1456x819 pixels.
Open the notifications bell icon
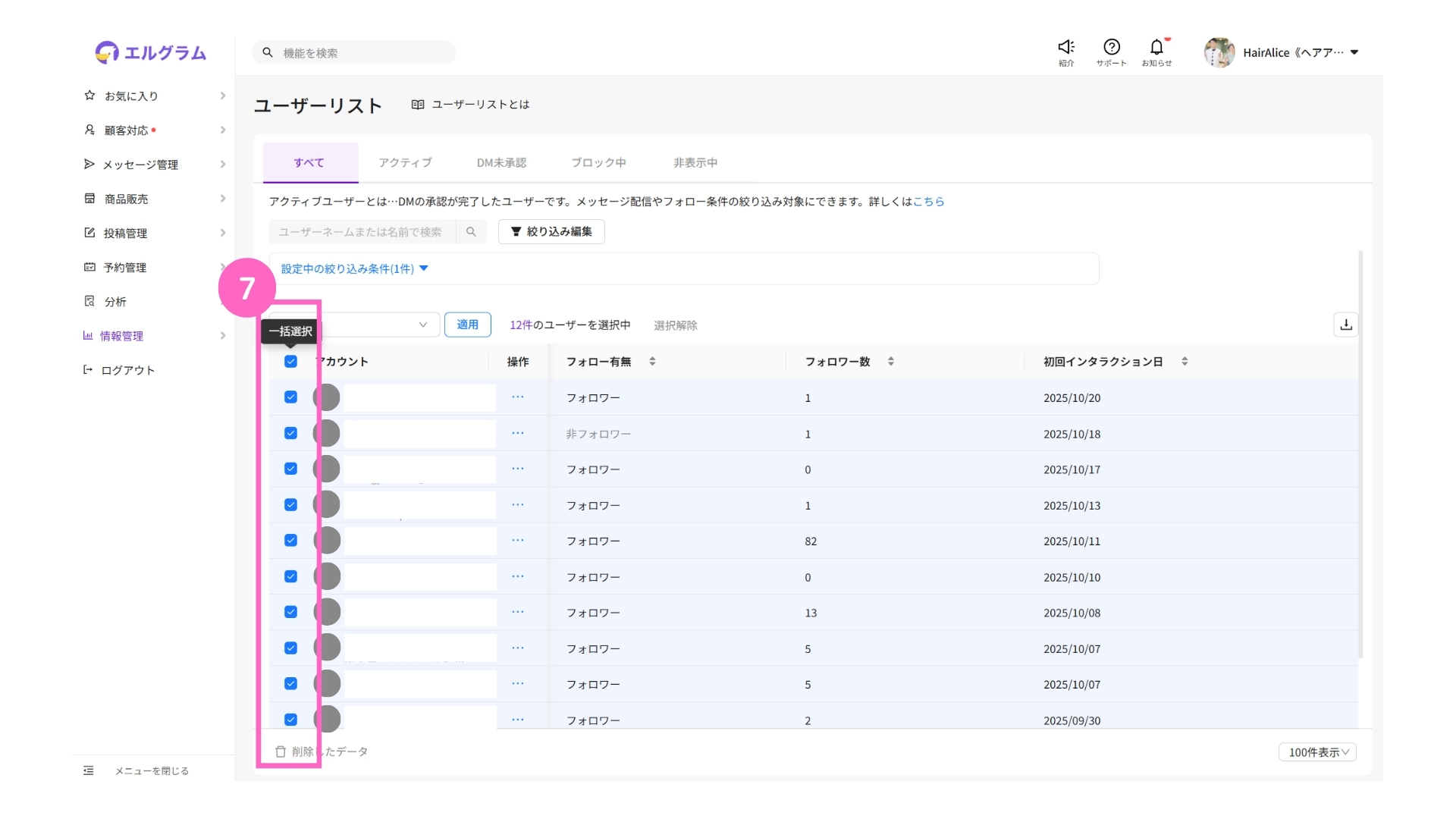1156,48
